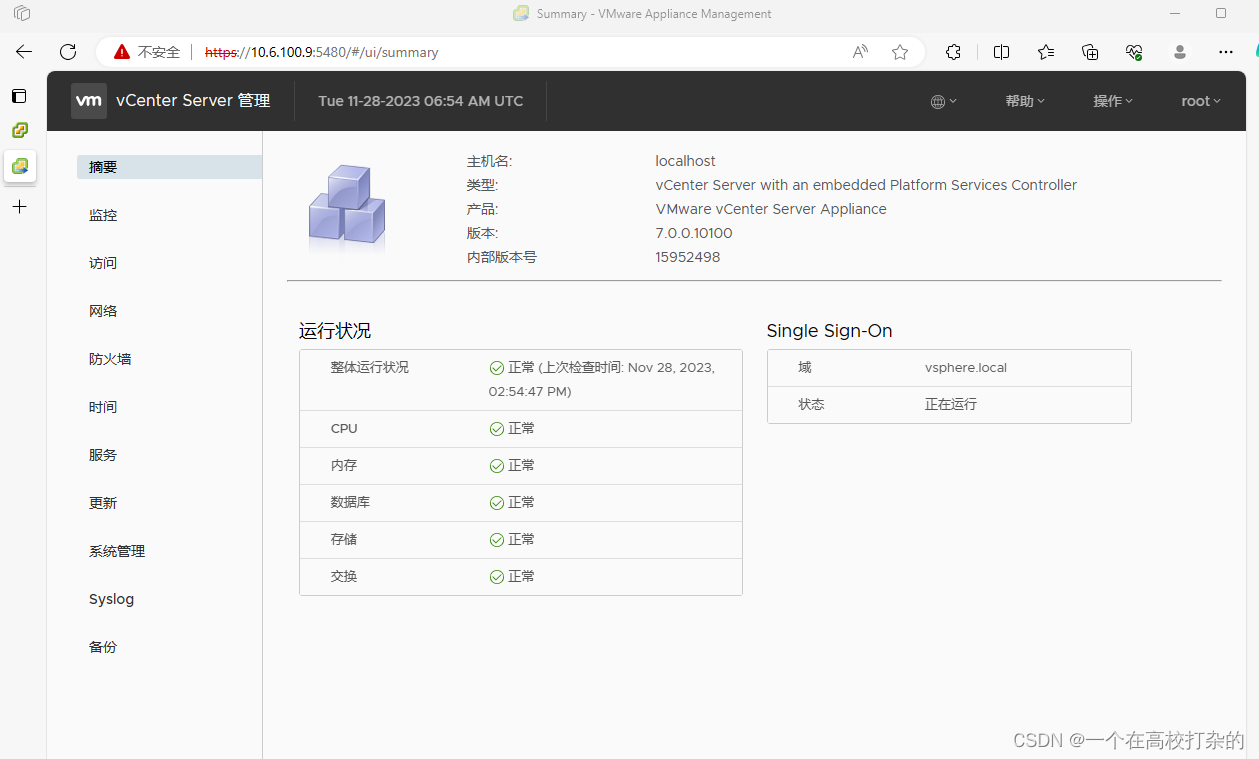The height and width of the screenshot is (759, 1259).
Task: Click build number 15952498
Action: click(687, 257)
